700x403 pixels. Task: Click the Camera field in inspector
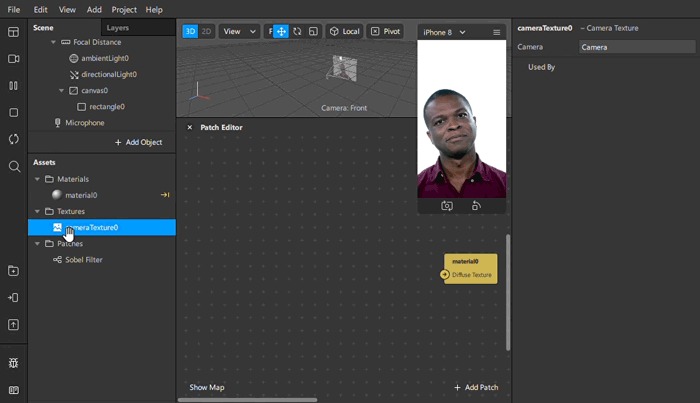637,47
